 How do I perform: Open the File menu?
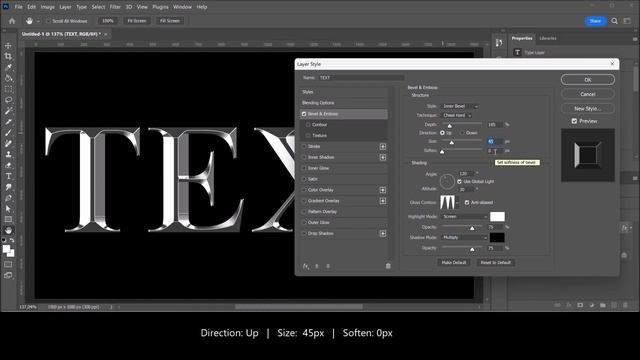click(x=18, y=7)
